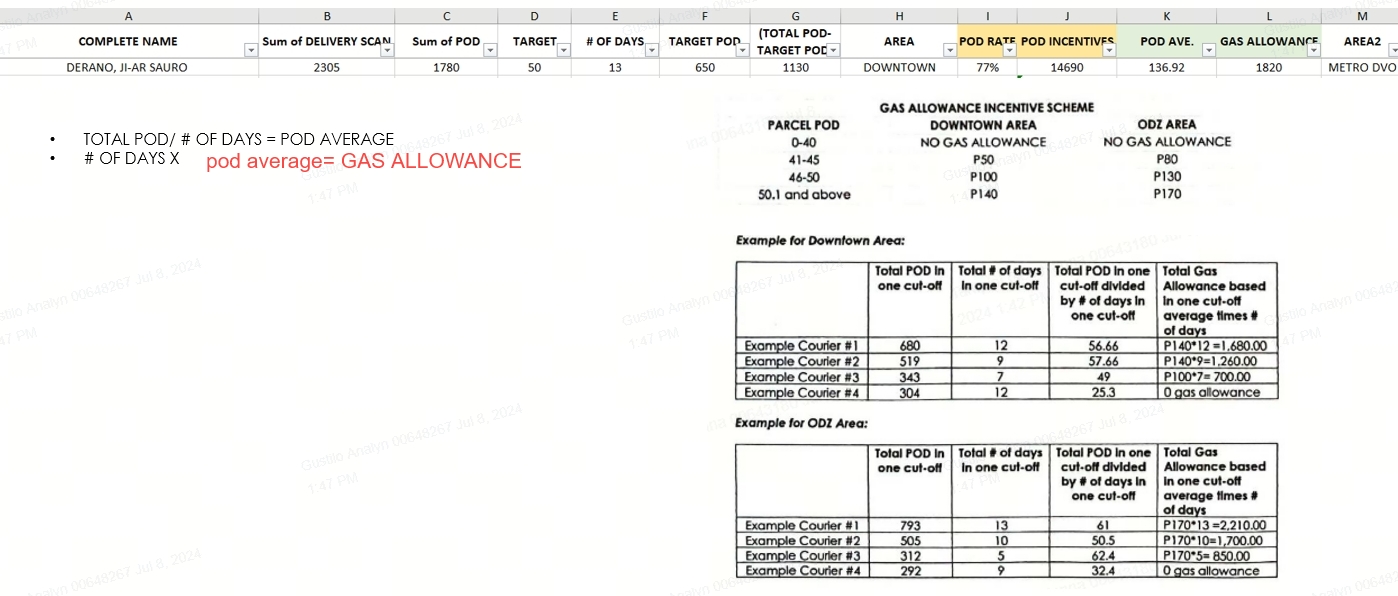Select the GAS ALLOWANCE cell 1820
This screenshot has height=596, width=1398.
tap(1269, 67)
